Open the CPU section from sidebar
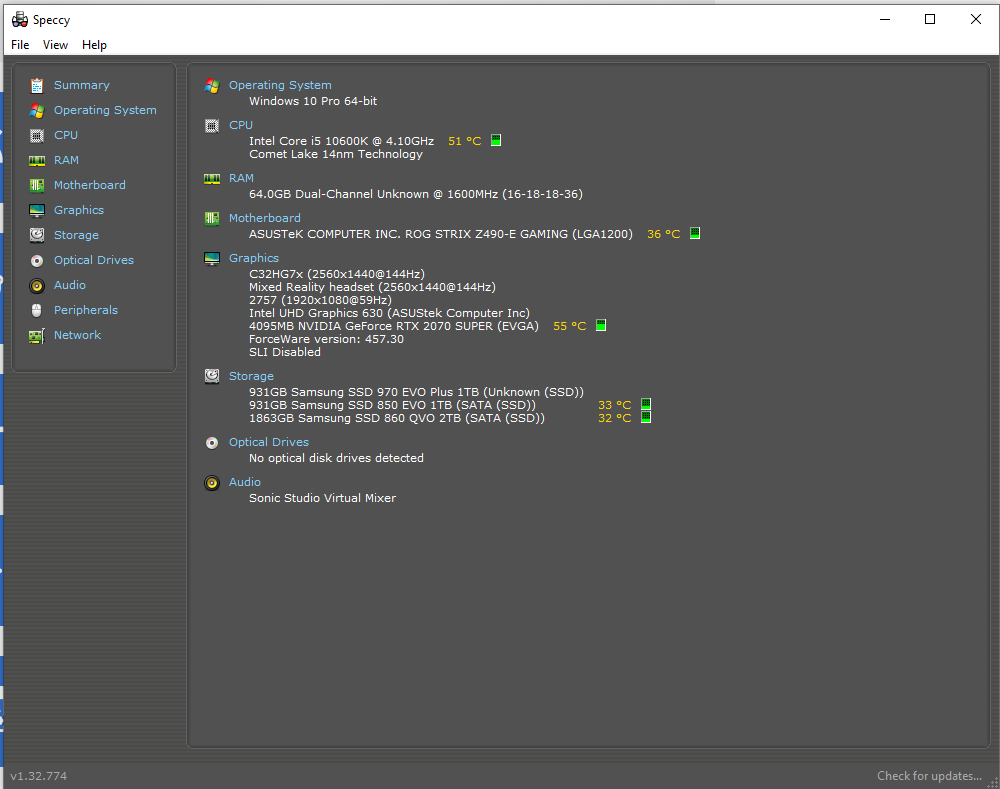1000x789 pixels. [x=66, y=135]
